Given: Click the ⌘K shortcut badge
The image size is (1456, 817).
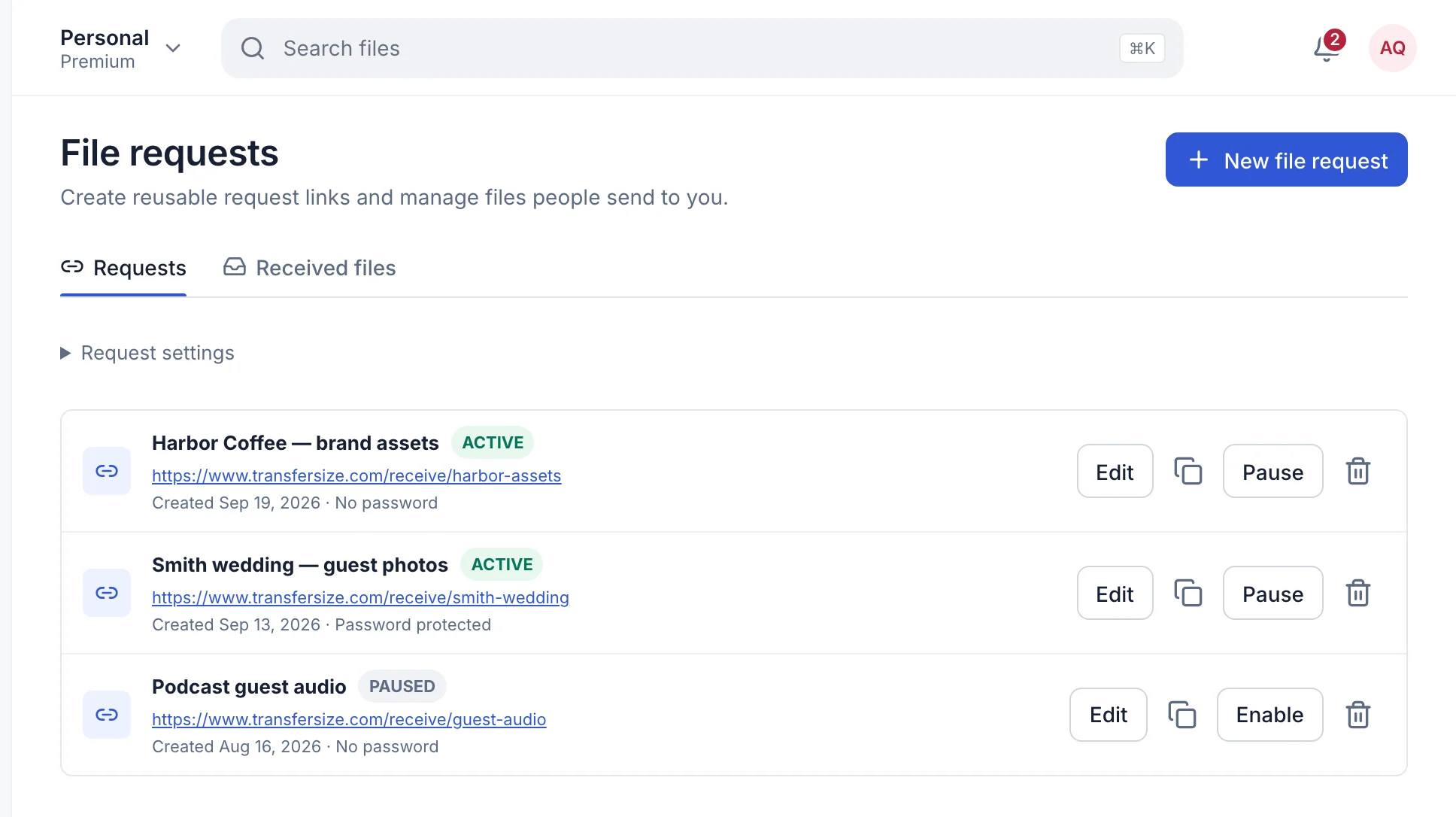Looking at the screenshot, I should coord(1142,48).
